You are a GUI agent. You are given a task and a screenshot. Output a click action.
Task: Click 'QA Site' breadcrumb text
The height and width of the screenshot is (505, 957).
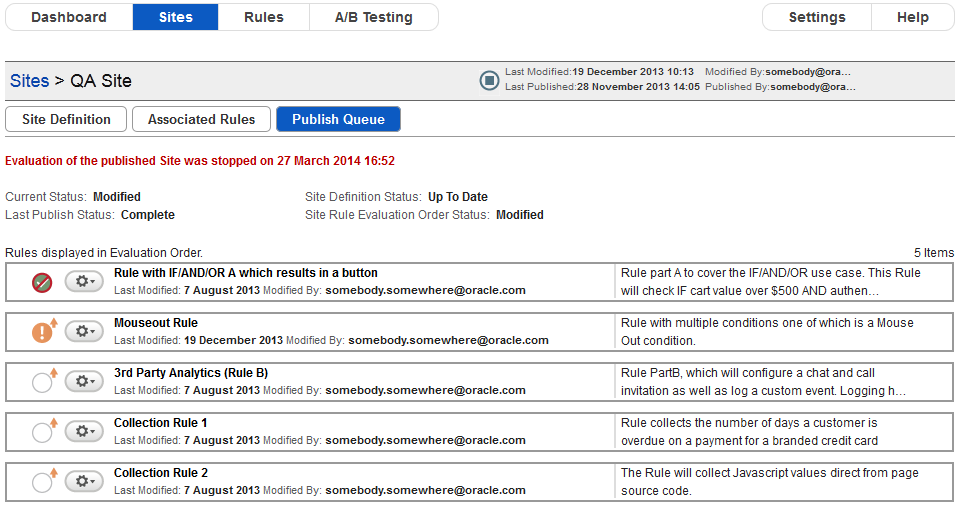pos(101,81)
